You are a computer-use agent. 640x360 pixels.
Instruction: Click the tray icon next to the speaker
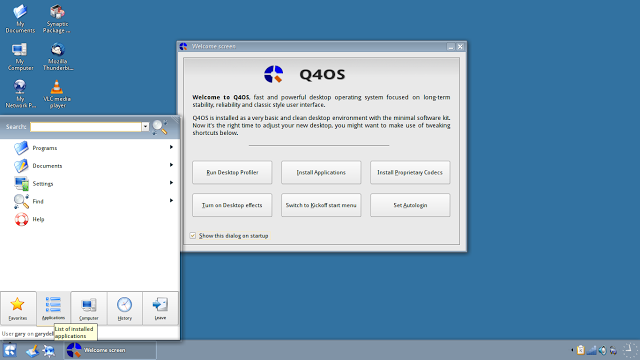pyautogui.click(x=613, y=350)
